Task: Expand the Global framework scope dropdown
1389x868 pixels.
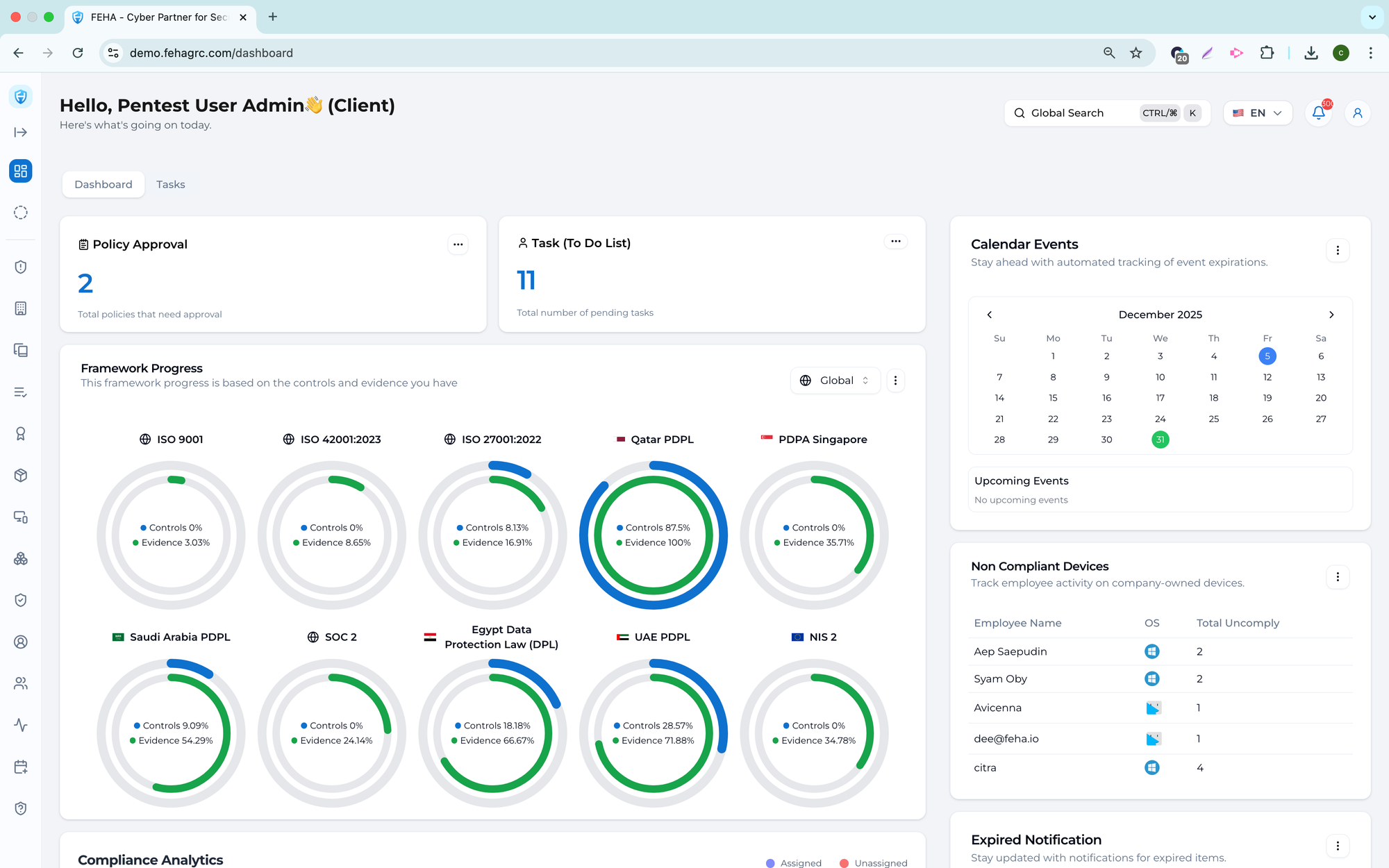Action: click(x=835, y=381)
